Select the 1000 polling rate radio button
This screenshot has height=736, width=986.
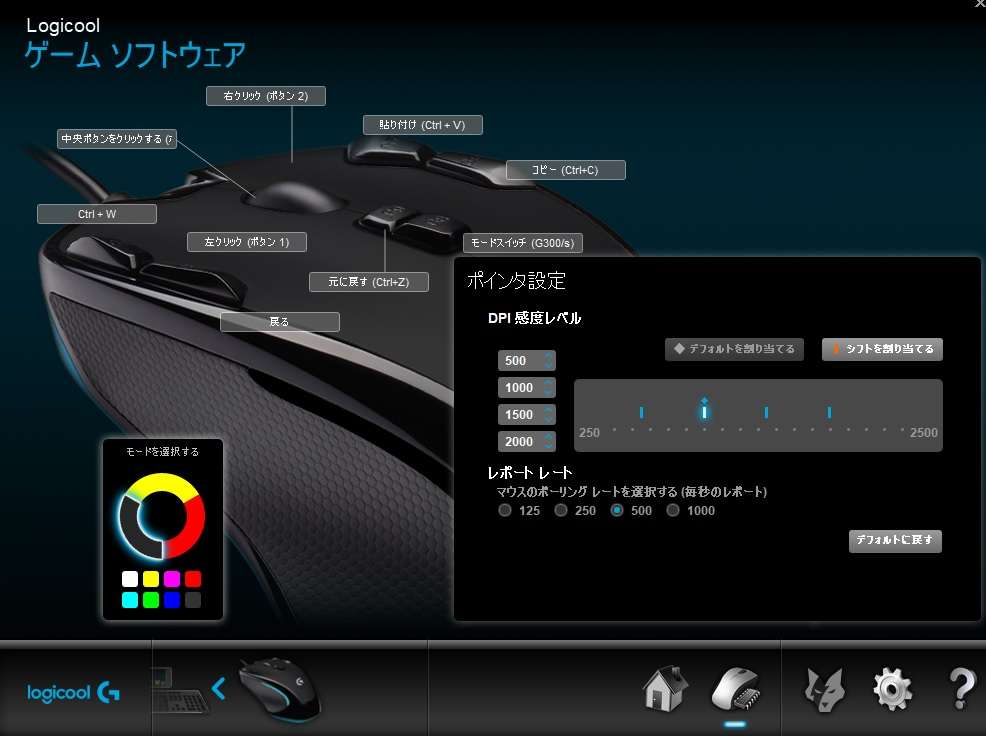[x=673, y=510]
